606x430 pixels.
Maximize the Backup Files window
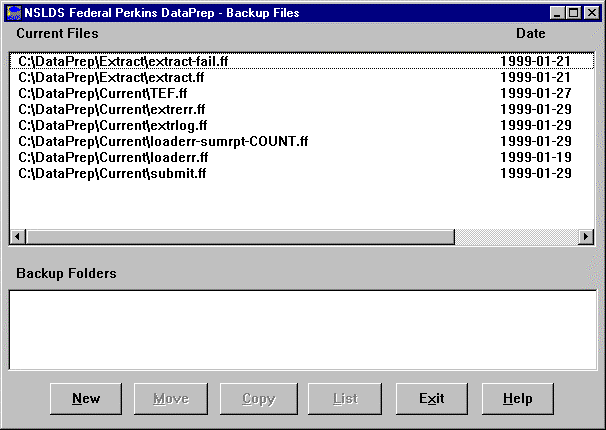pyautogui.click(x=572, y=12)
